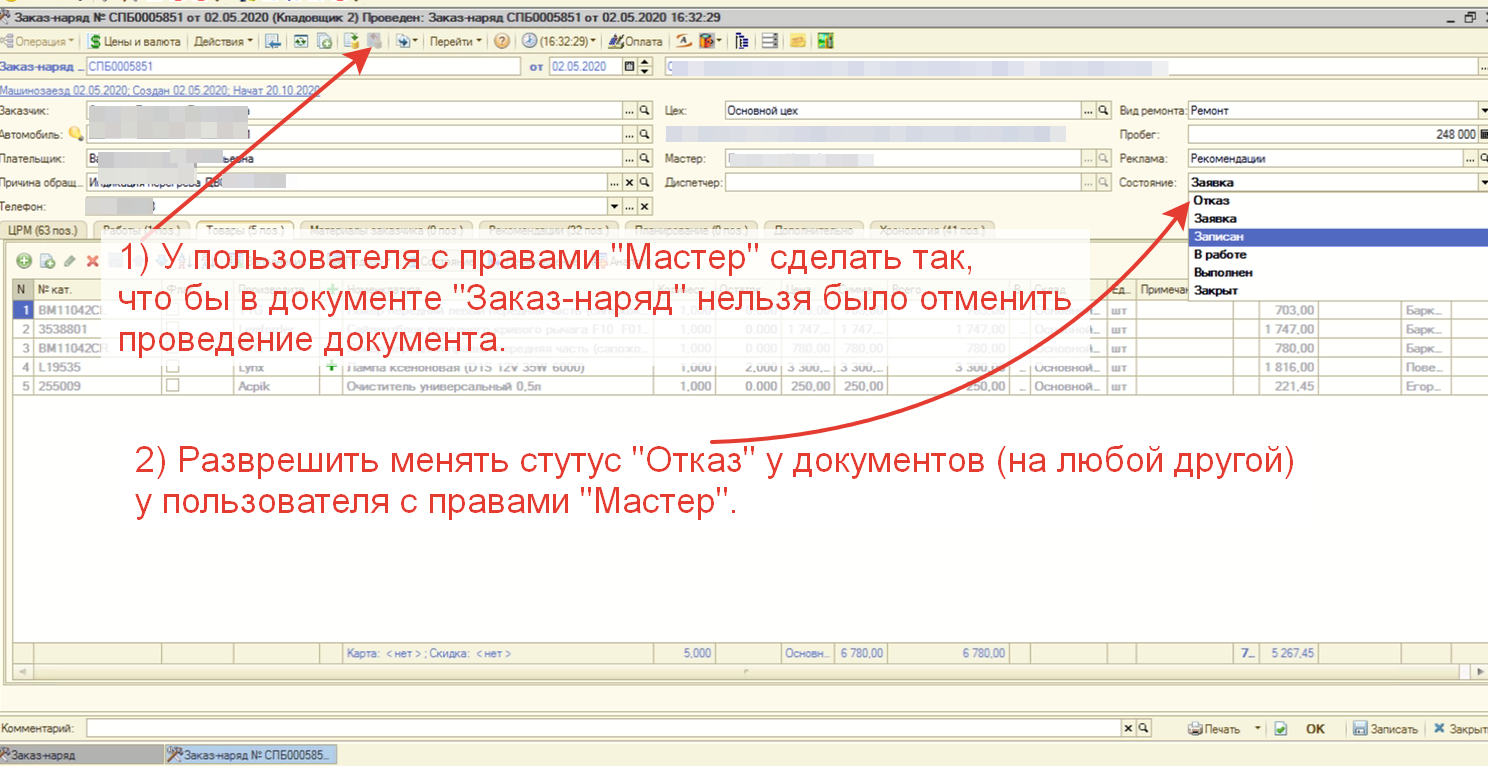
Task: Tick the checkbox in row 5 255009
Action: [173, 386]
